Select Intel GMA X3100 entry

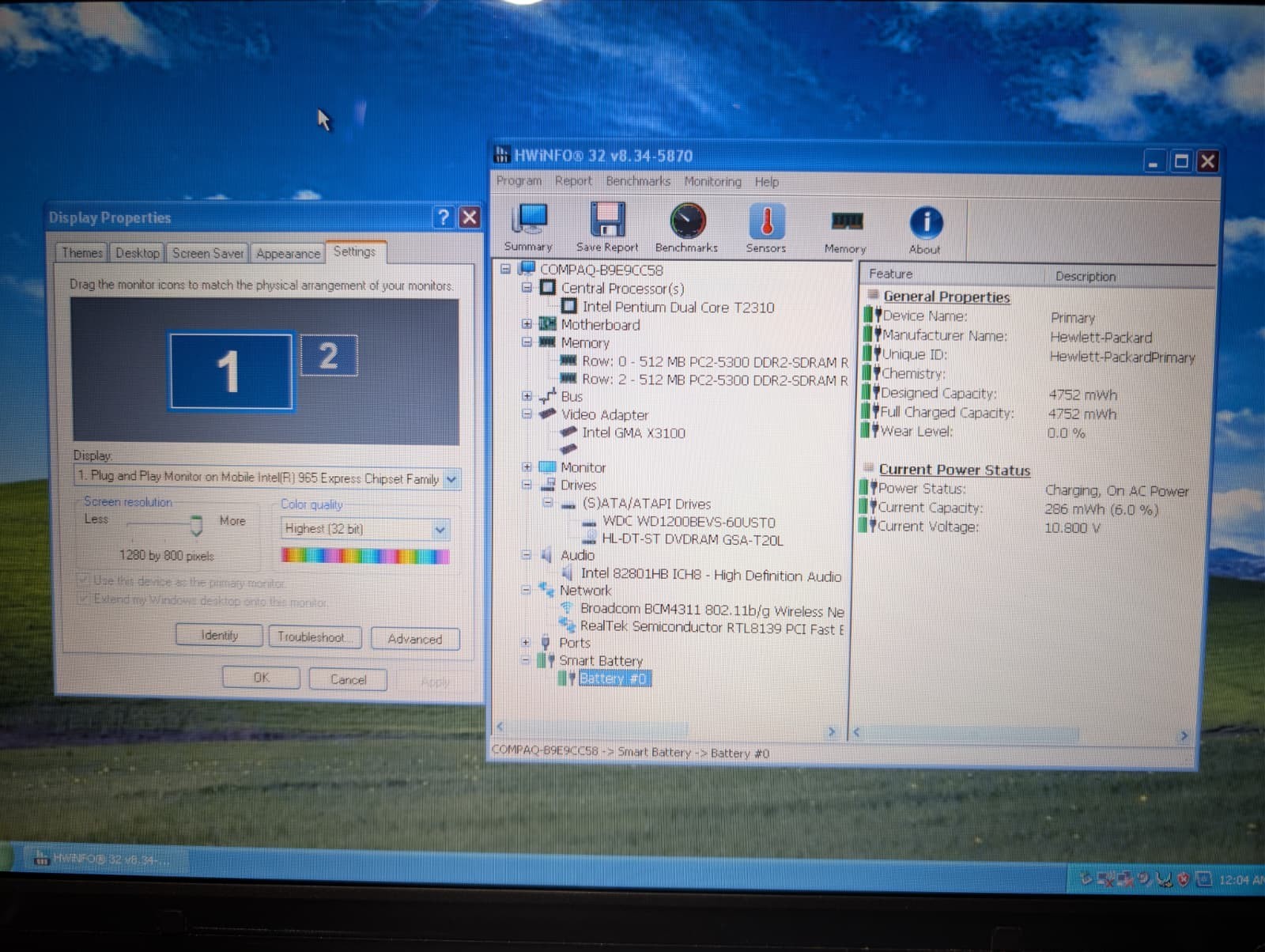point(633,433)
